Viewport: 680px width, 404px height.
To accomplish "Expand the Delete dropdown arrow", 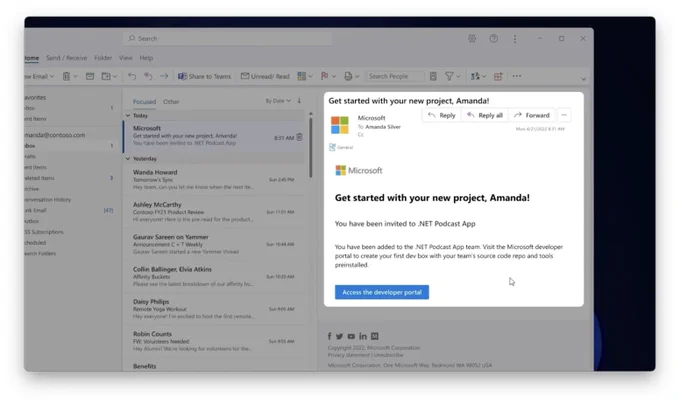I will 75,77.
